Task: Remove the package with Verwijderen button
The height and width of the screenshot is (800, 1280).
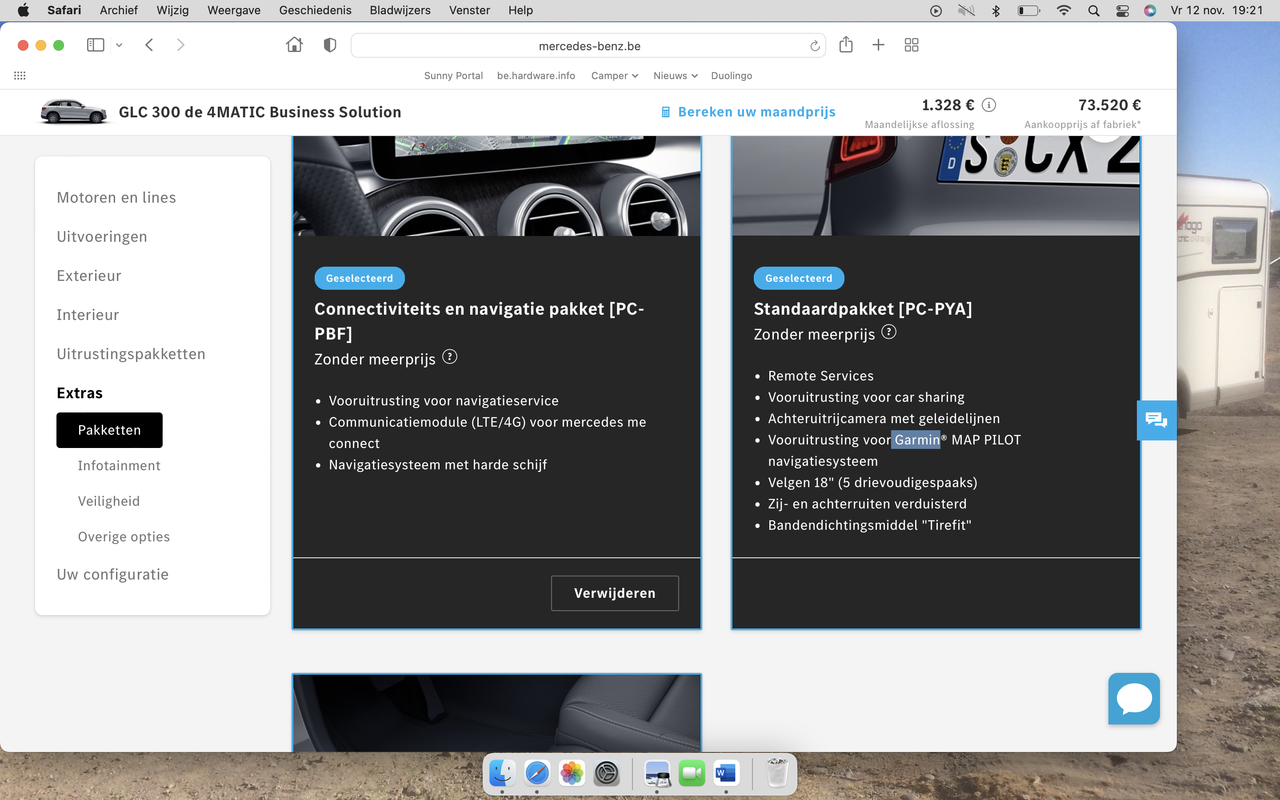Action: [x=615, y=593]
